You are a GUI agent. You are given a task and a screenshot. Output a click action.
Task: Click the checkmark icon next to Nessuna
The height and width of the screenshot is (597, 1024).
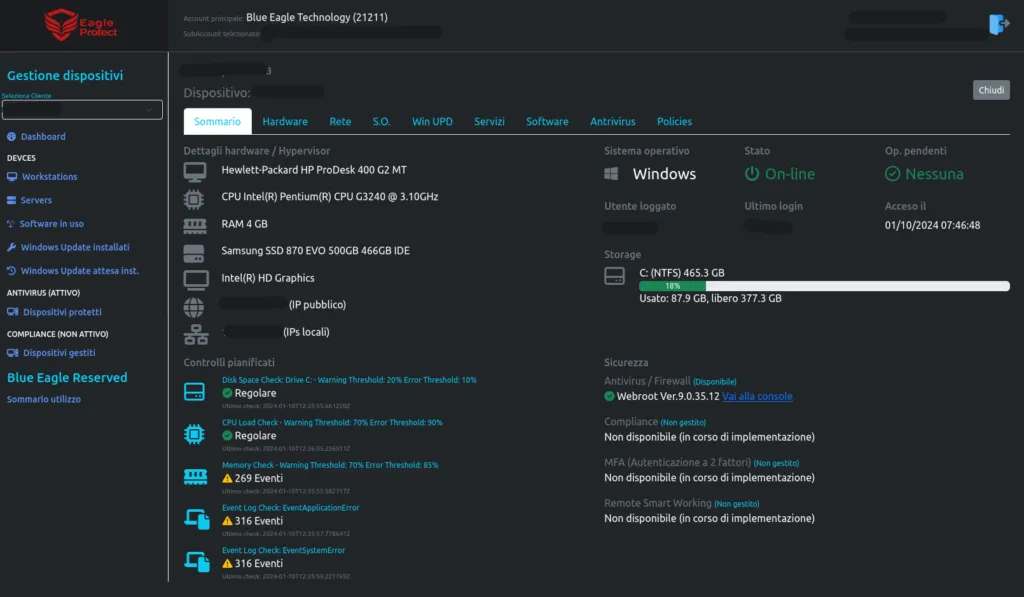pyautogui.click(x=892, y=174)
